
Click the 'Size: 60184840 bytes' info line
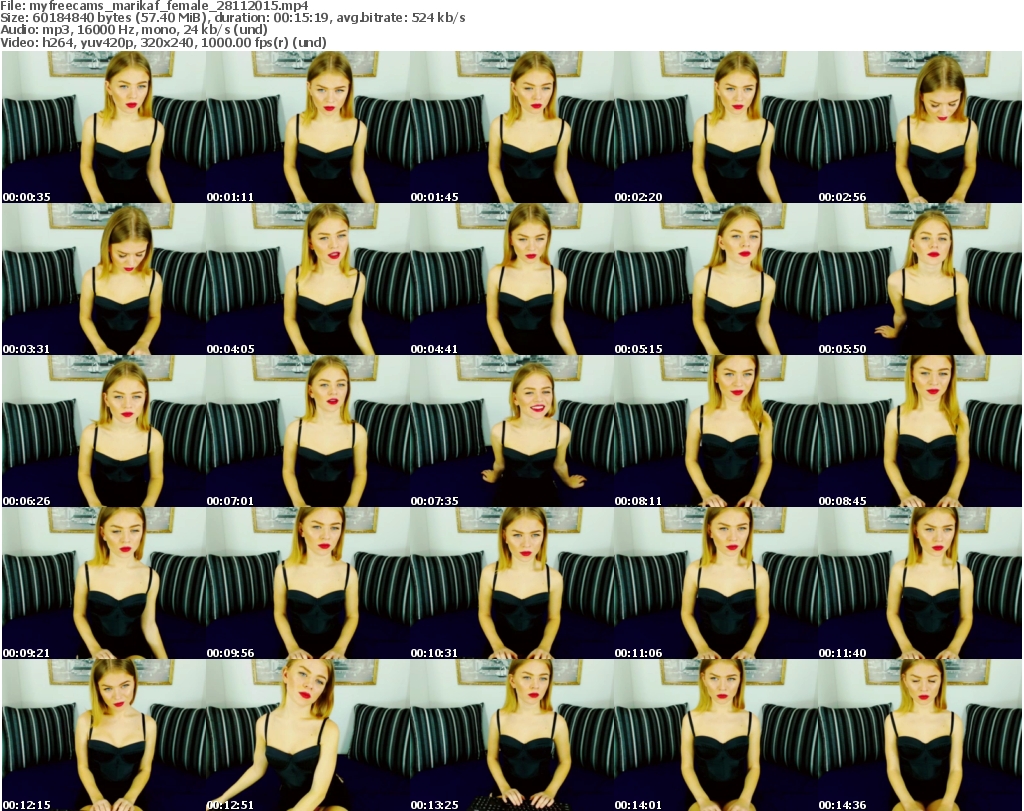[x=232, y=18]
